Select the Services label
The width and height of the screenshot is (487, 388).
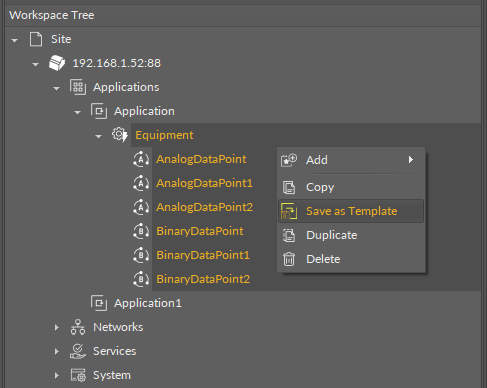[x=115, y=351]
